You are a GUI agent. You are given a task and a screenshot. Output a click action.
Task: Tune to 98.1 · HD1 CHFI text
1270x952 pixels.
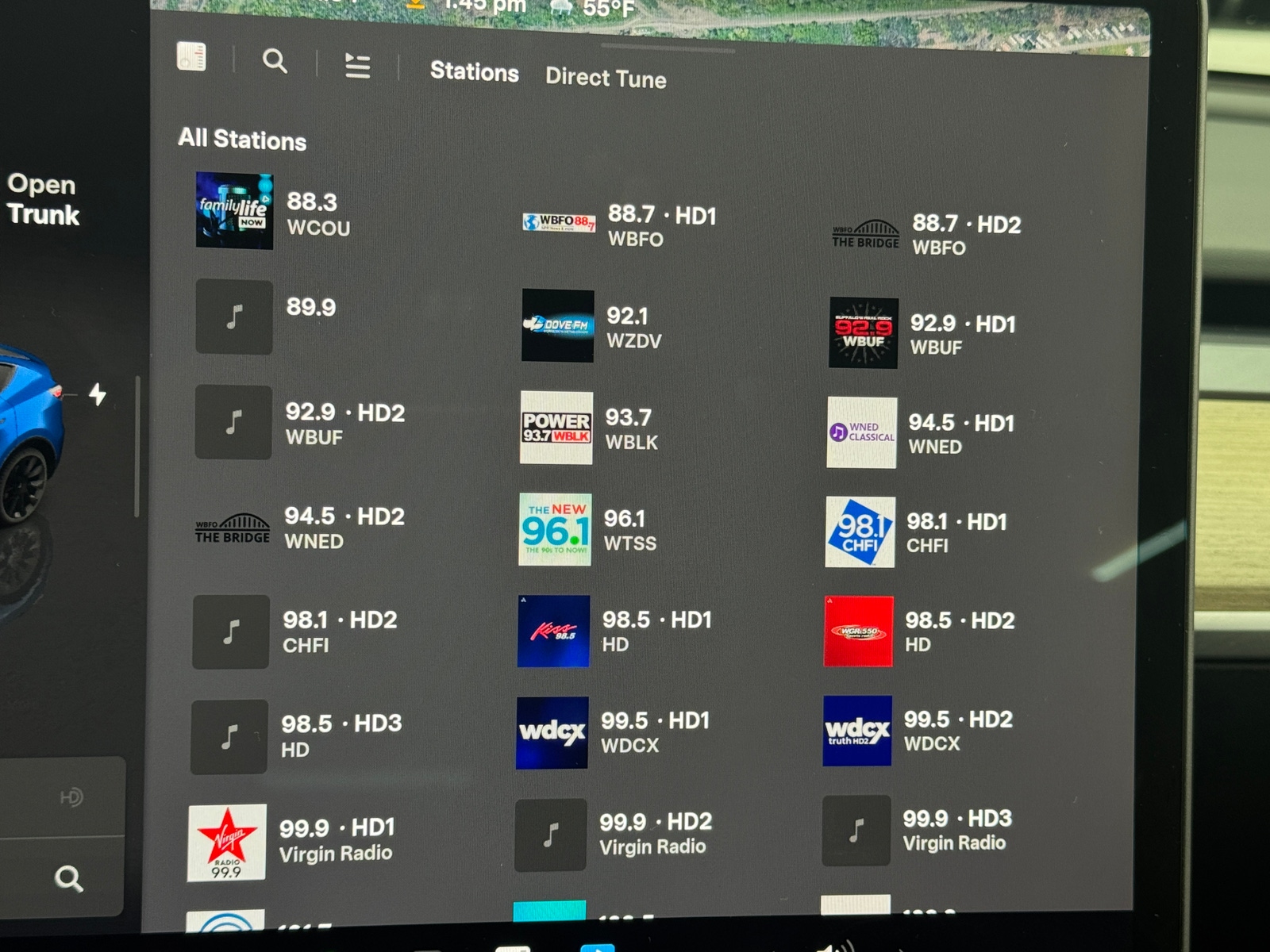pyautogui.click(x=956, y=533)
